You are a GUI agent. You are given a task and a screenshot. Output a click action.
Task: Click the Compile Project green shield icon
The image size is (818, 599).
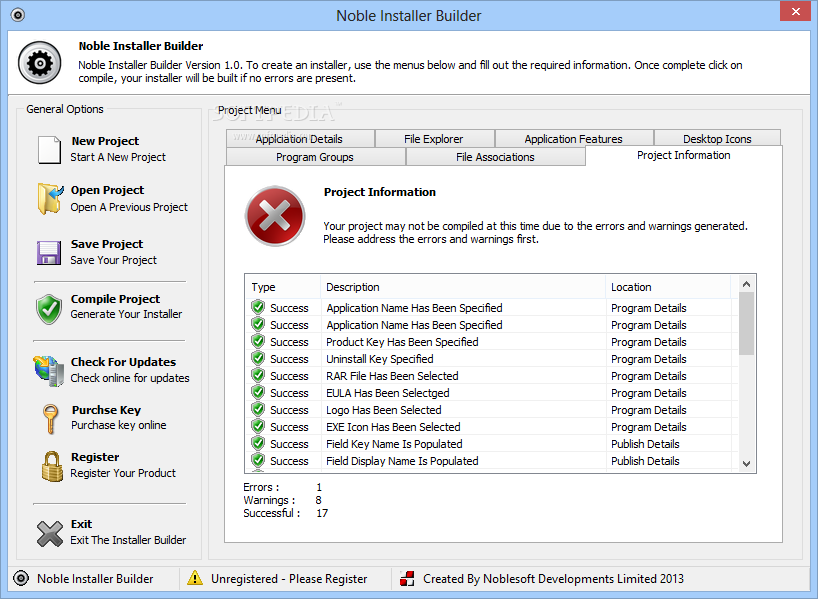49,309
